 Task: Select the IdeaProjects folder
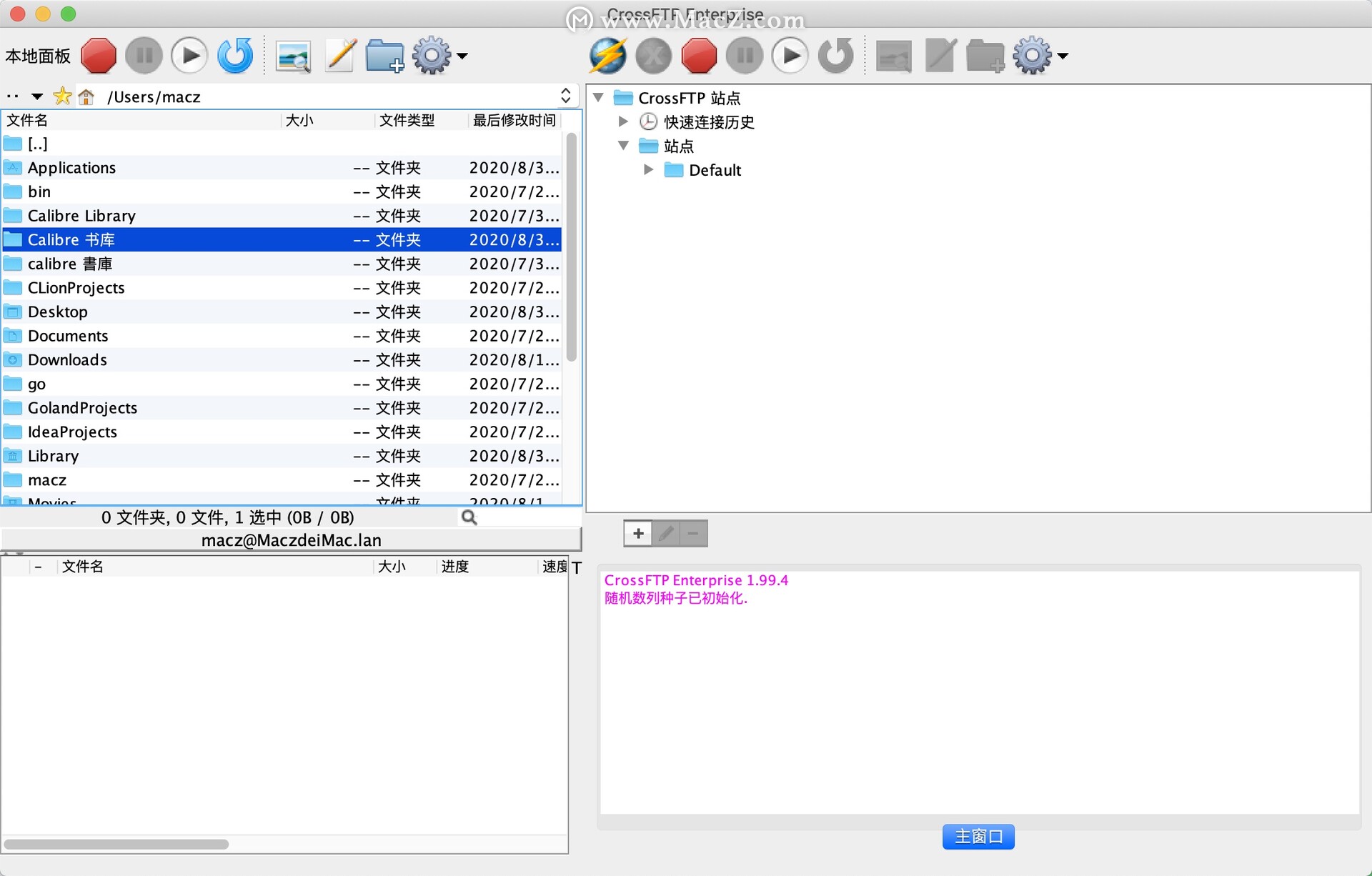(282, 432)
